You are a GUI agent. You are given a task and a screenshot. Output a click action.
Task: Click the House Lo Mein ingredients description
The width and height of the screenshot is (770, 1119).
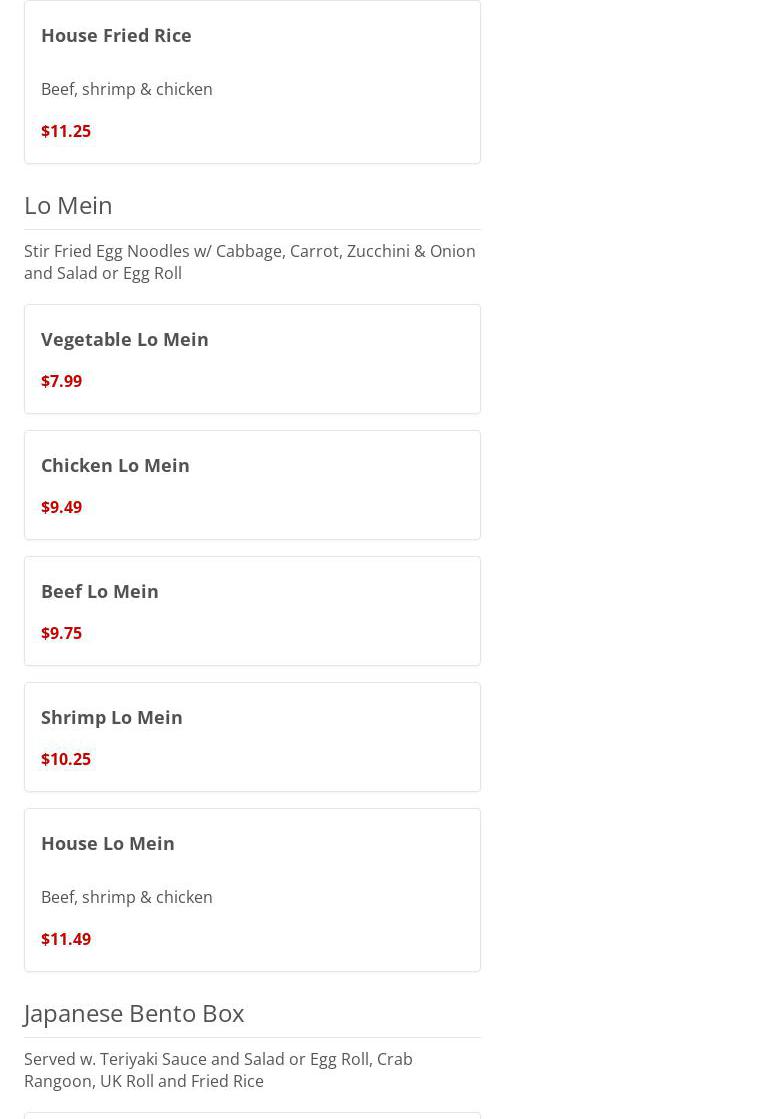127,897
